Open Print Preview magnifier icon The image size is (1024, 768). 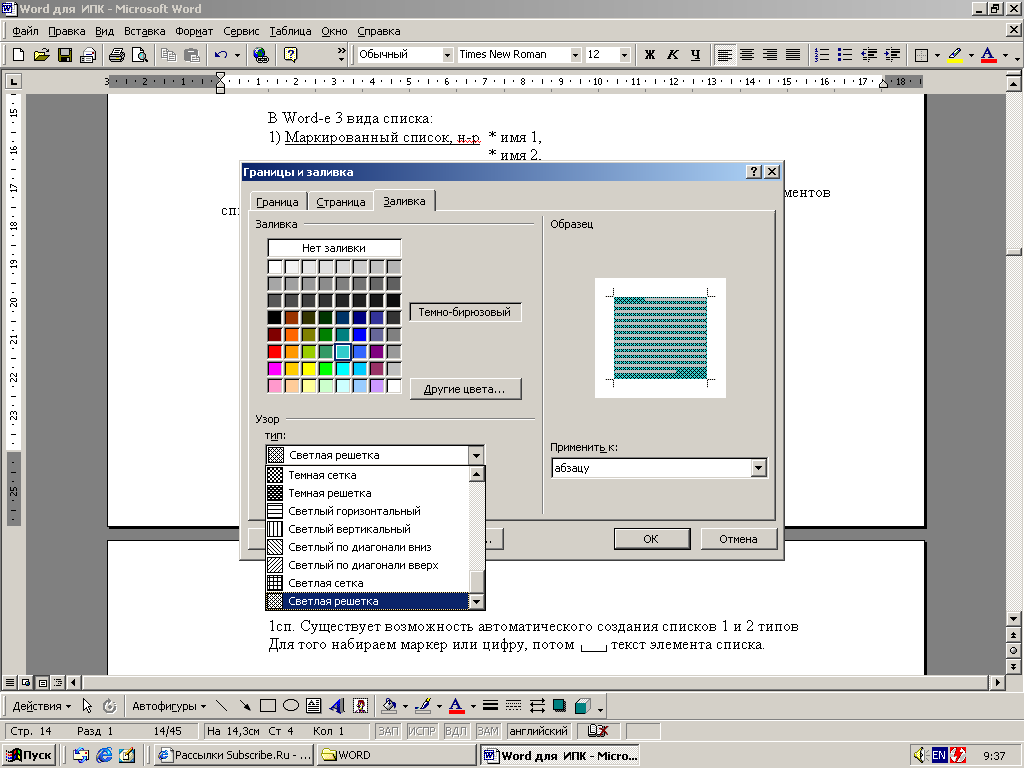pyautogui.click(x=139, y=55)
